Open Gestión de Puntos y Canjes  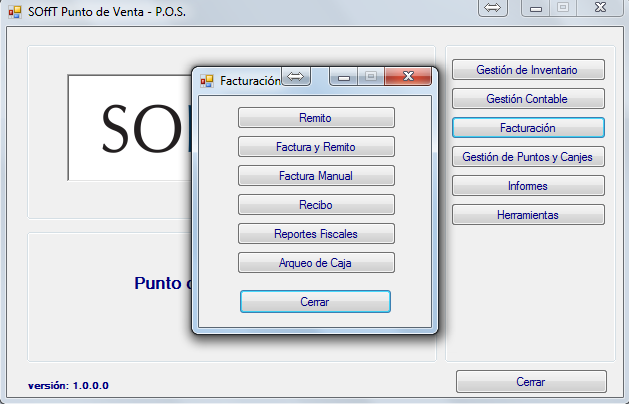528,157
